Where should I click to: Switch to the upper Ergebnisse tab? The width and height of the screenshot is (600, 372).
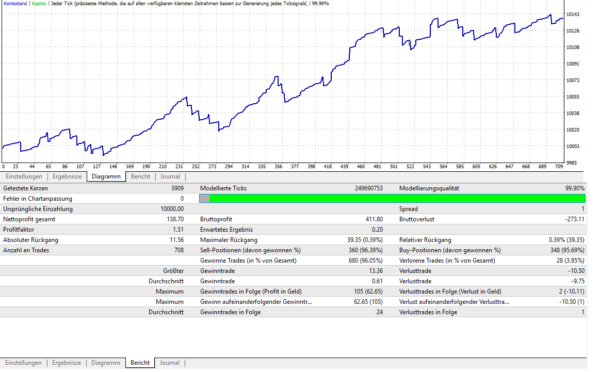[x=67, y=176]
